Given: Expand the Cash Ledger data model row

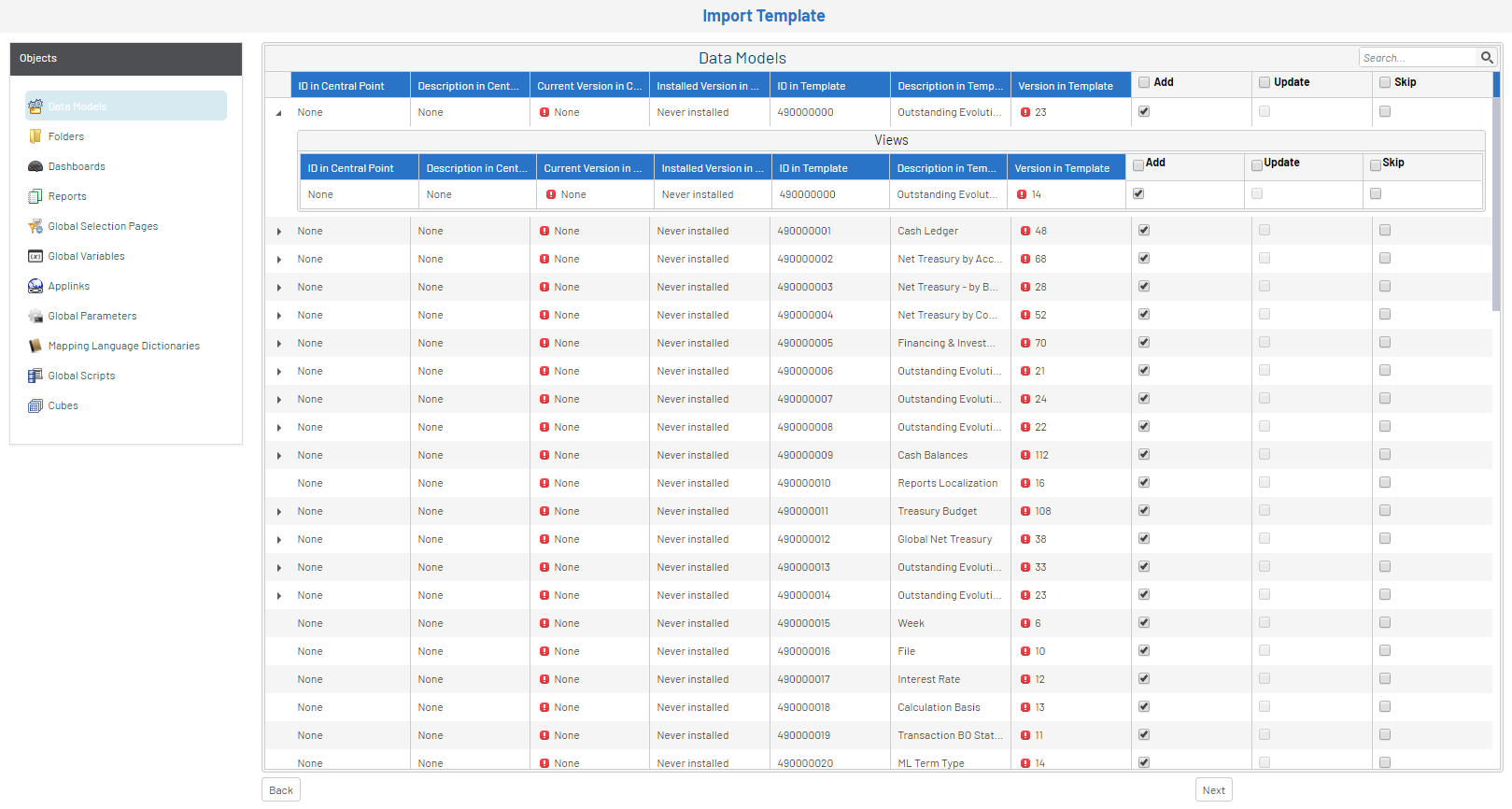Looking at the screenshot, I should (279, 232).
